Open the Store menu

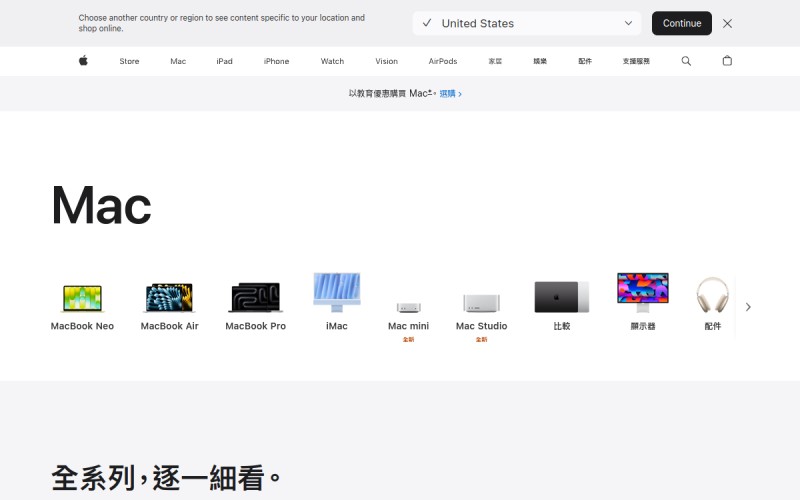click(129, 61)
